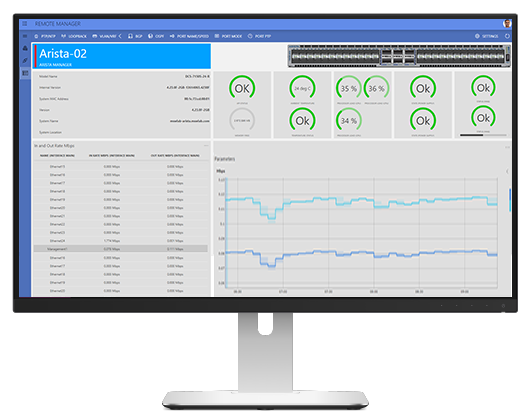The width and height of the screenshot is (531, 414).
Task: Click the blue scrollbar at the chart's right edge
Action: [510, 200]
